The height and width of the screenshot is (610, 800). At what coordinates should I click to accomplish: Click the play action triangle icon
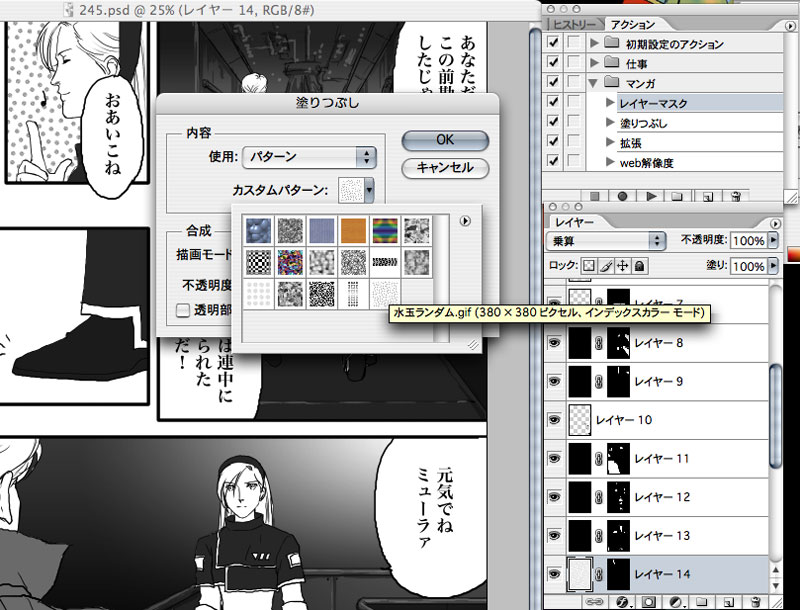(x=650, y=197)
